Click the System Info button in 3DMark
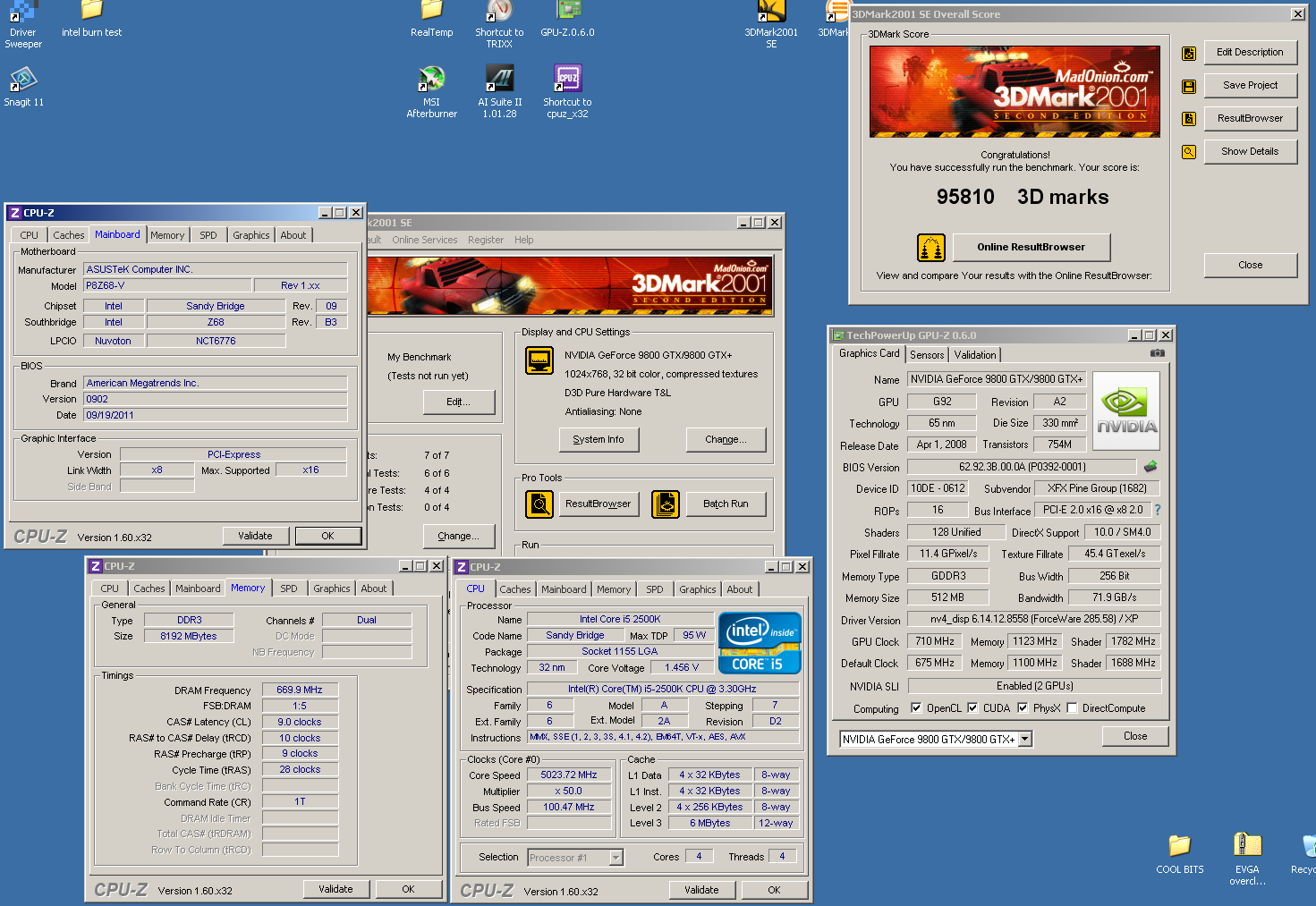This screenshot has height=906, width=1316. 599,440
